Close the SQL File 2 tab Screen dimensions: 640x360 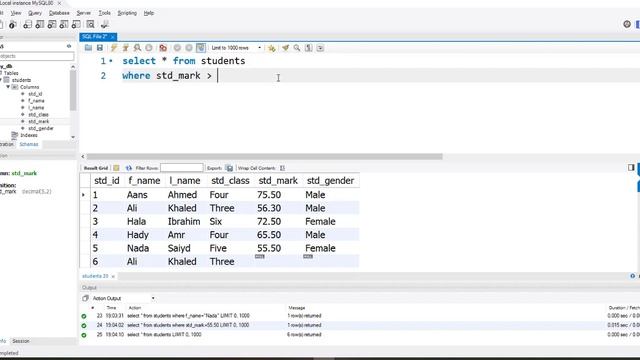113,37
